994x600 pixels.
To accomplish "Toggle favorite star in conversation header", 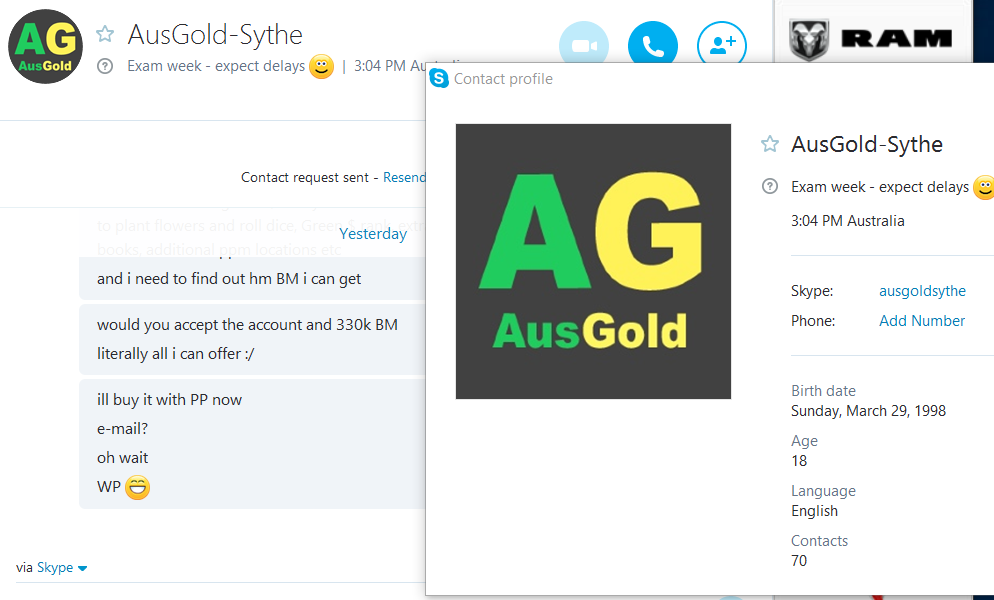I will (x=105, y=35).
